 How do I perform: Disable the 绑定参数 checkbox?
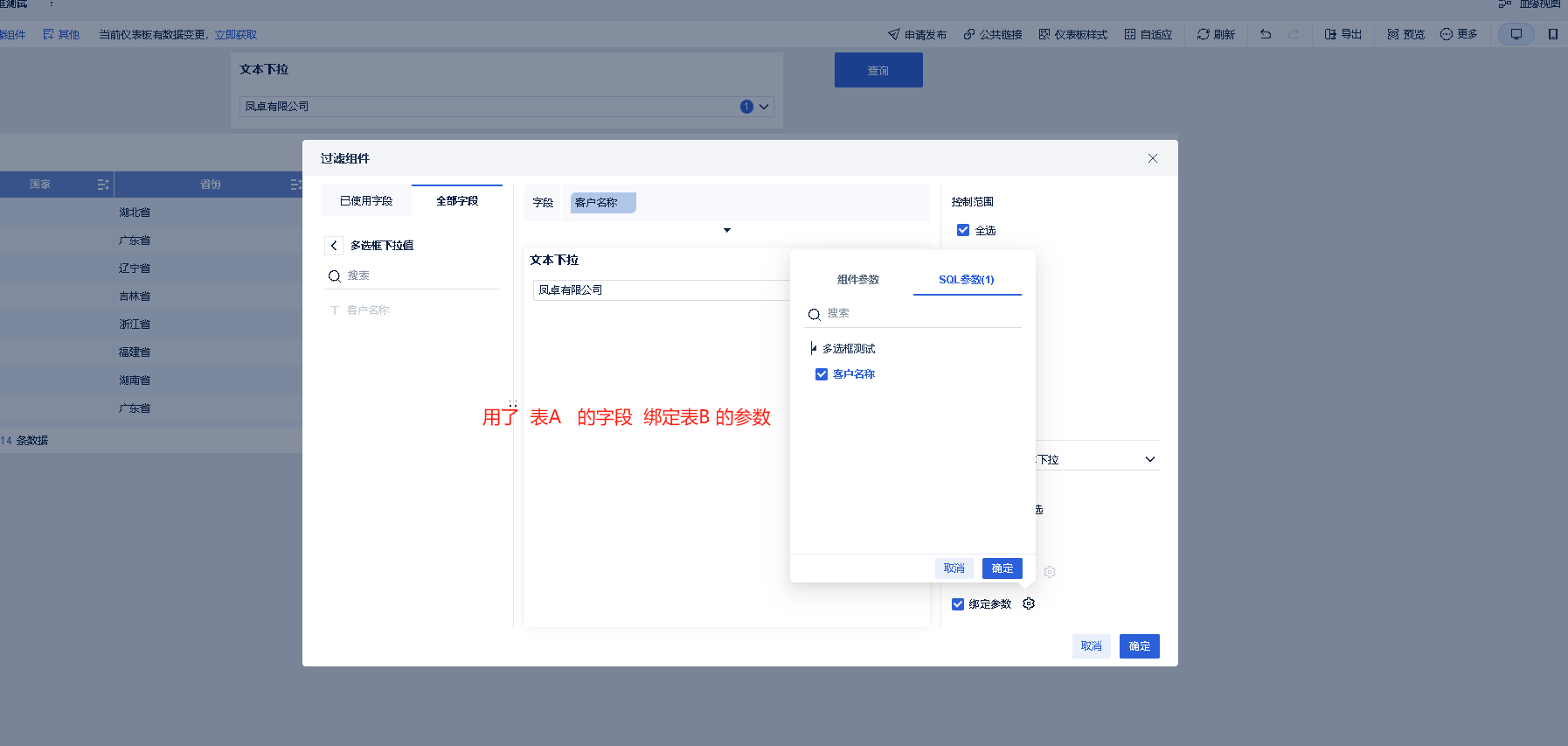click(x=958, y=604)
